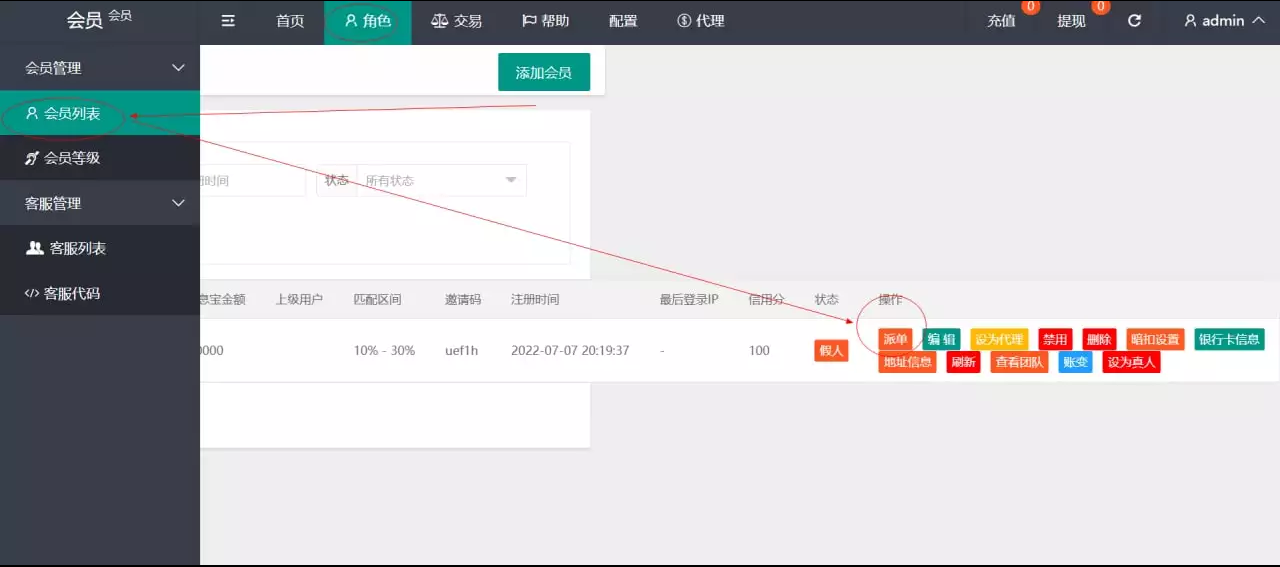
Task: Click the red 禁用 button to disable member
Action: (x=1055, y=339)
